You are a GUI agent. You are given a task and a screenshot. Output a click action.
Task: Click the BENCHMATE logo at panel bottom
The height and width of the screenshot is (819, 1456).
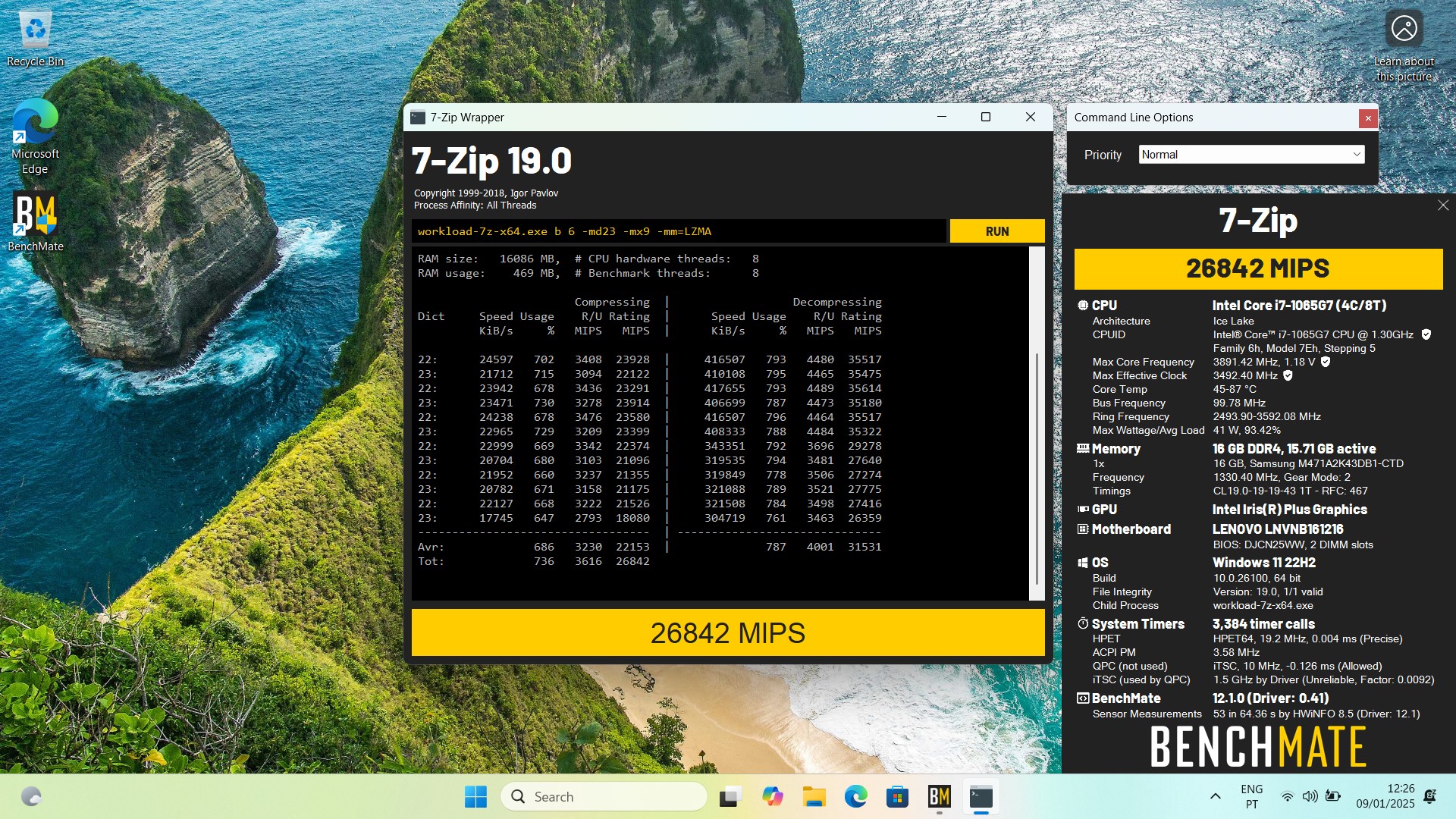(1258, 747)
